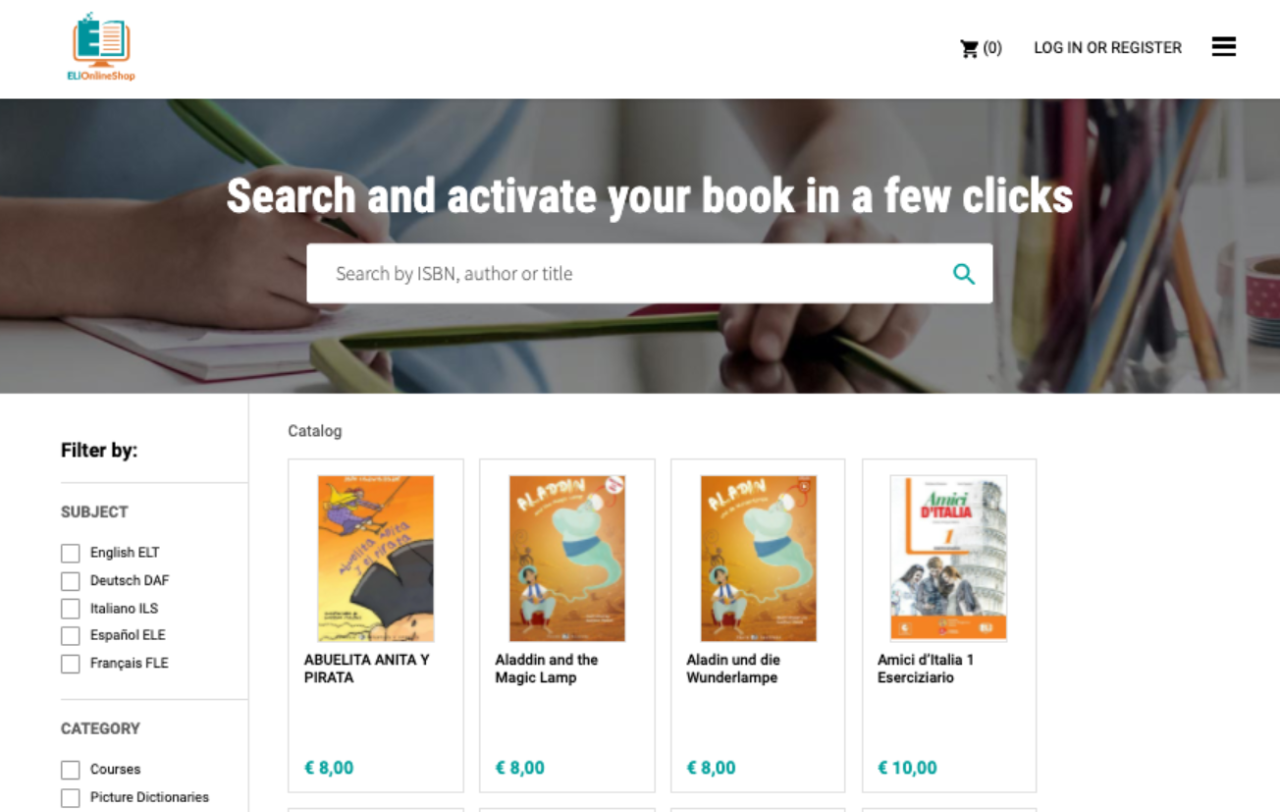This screenshot has width=1280, height=812.
Task: Open Abuelita Anita y Pirata book cover
Action: pos(376,558)
